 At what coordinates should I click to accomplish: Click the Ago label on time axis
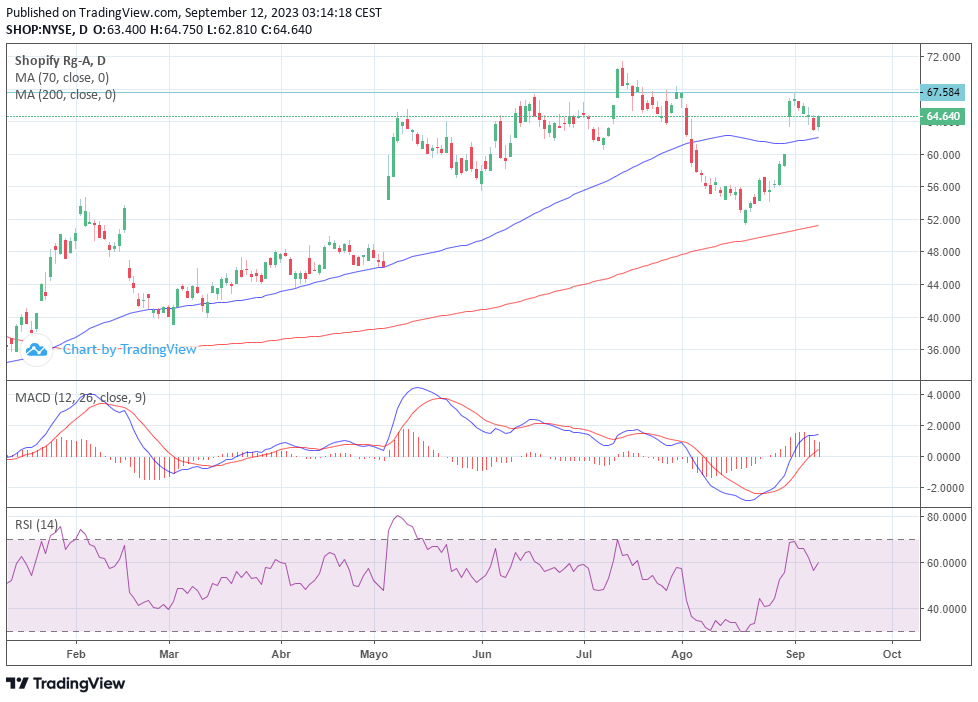pos(682,654)
